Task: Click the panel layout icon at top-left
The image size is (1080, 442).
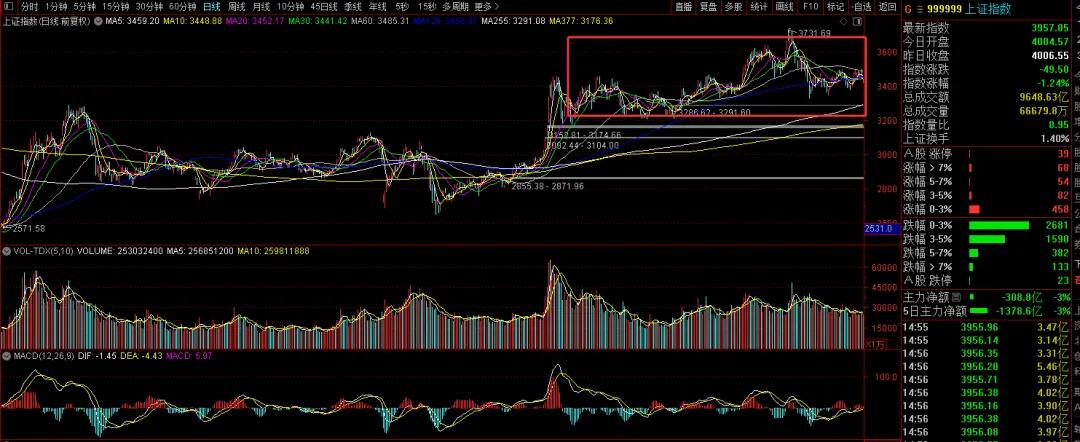Action: [x=10, y=7]
